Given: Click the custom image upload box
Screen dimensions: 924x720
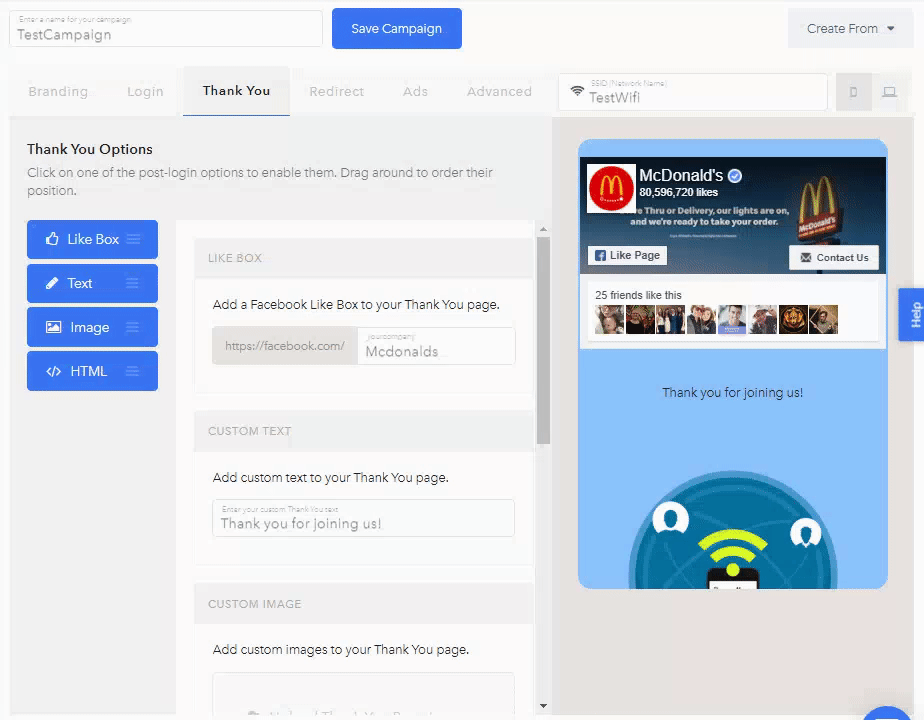Looking at the screenshot, I should (x=363, y=695).
